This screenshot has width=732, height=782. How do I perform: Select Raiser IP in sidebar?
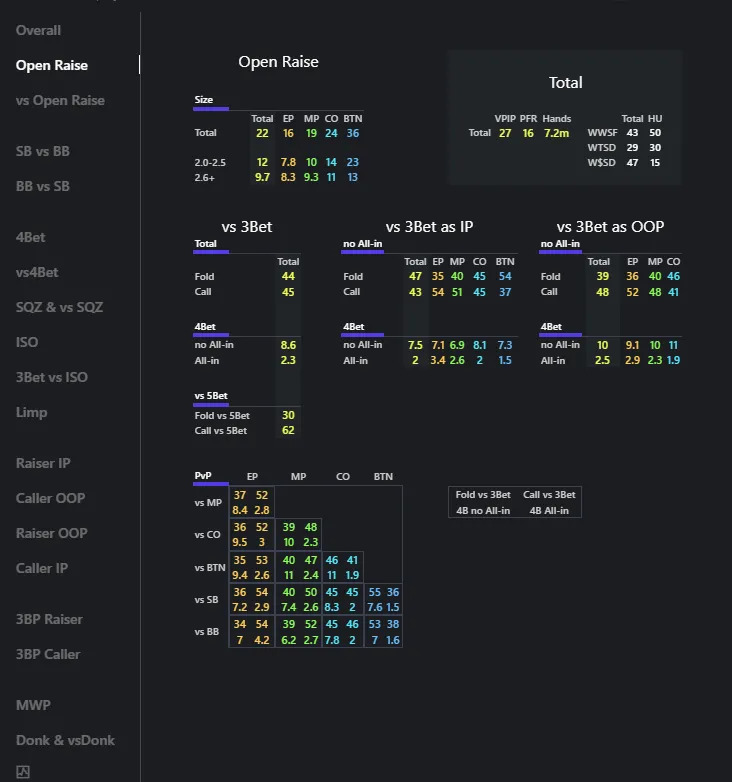(42, 463)
